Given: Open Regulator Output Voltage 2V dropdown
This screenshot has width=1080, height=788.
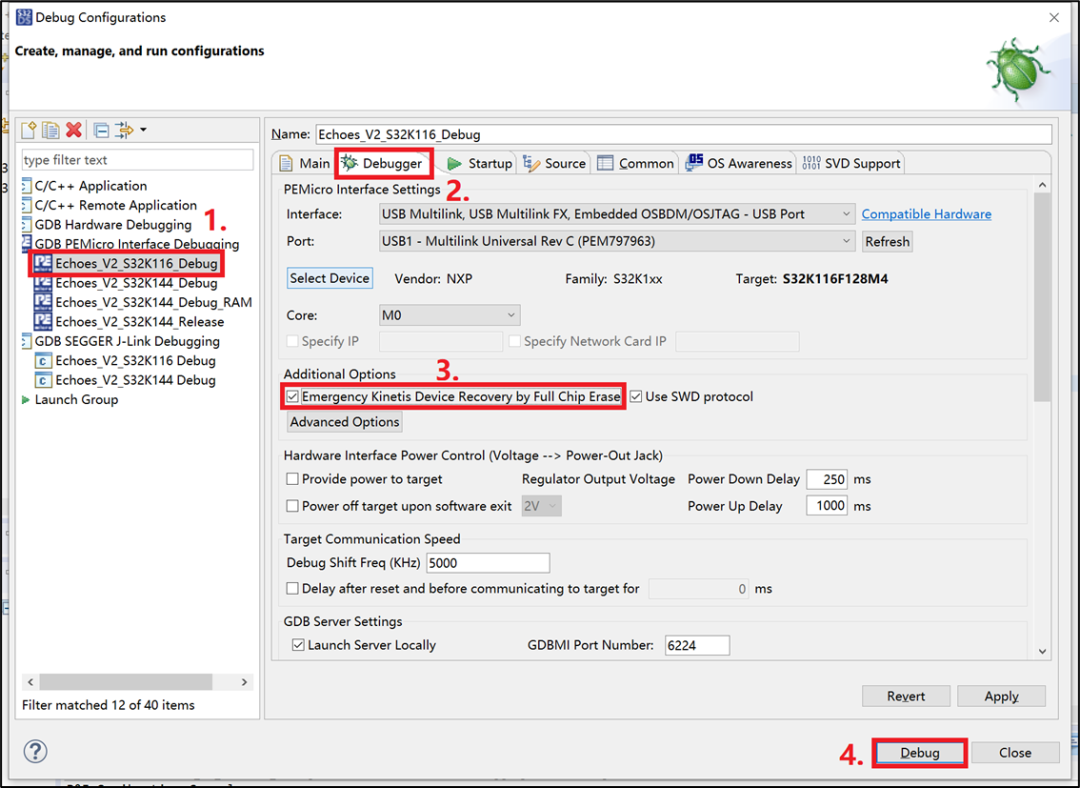Looking at the screenshot, I should pyautogui.click(x=541, y=506).
